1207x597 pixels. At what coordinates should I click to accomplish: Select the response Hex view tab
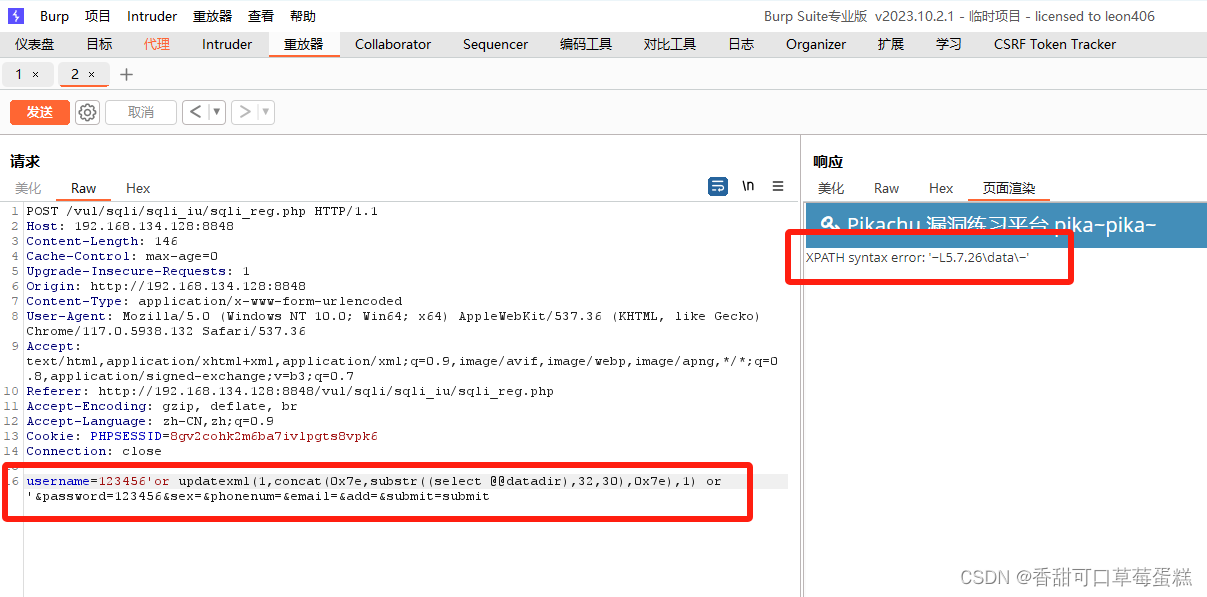[941, 188]
